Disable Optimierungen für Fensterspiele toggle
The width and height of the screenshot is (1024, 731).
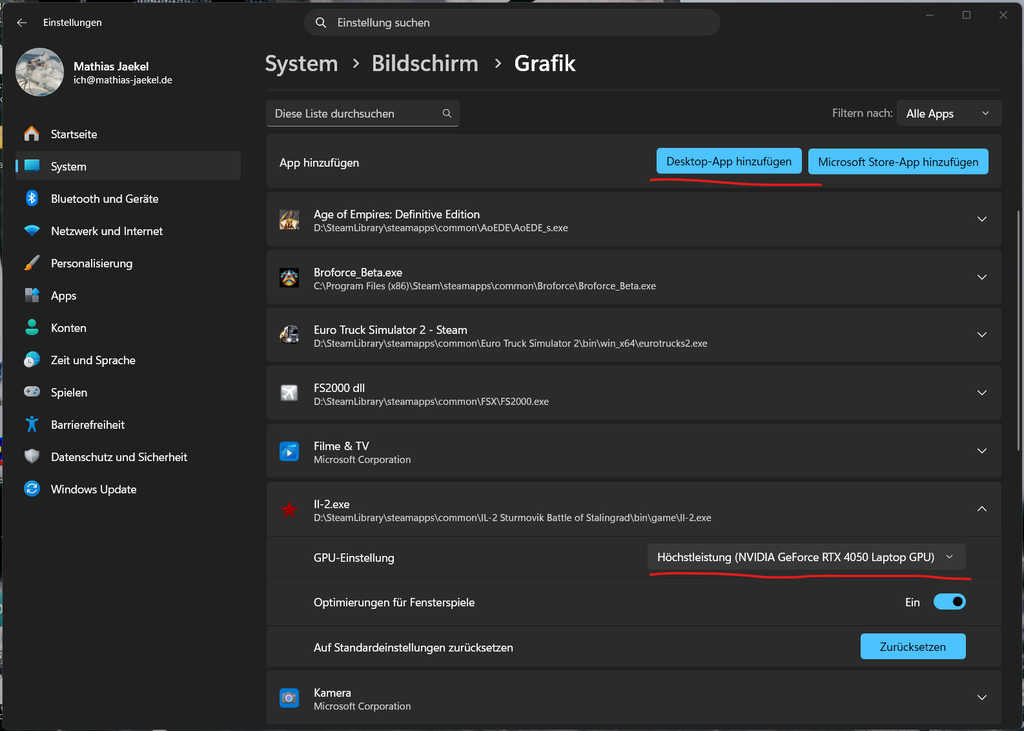point(949,602)
